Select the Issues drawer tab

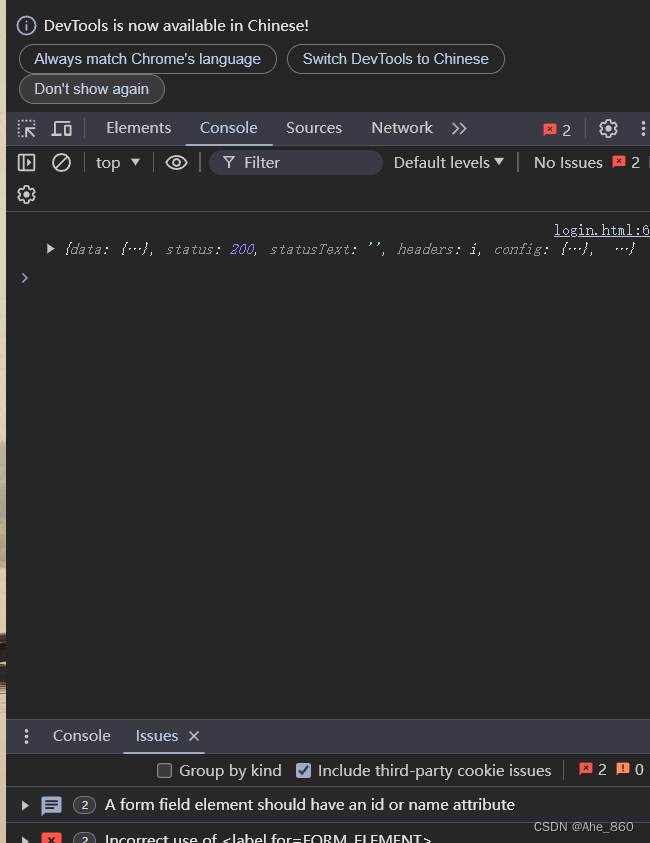click(156, 735)
